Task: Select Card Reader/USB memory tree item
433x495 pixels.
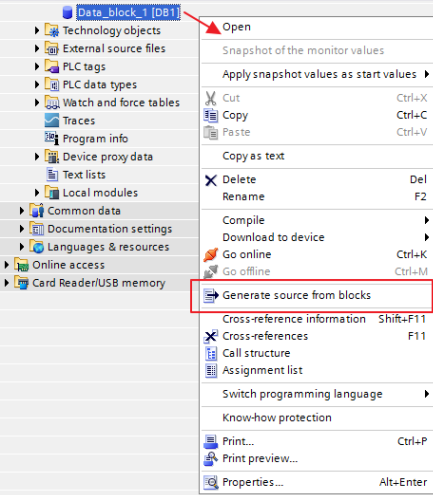Action: pos(99,283)
